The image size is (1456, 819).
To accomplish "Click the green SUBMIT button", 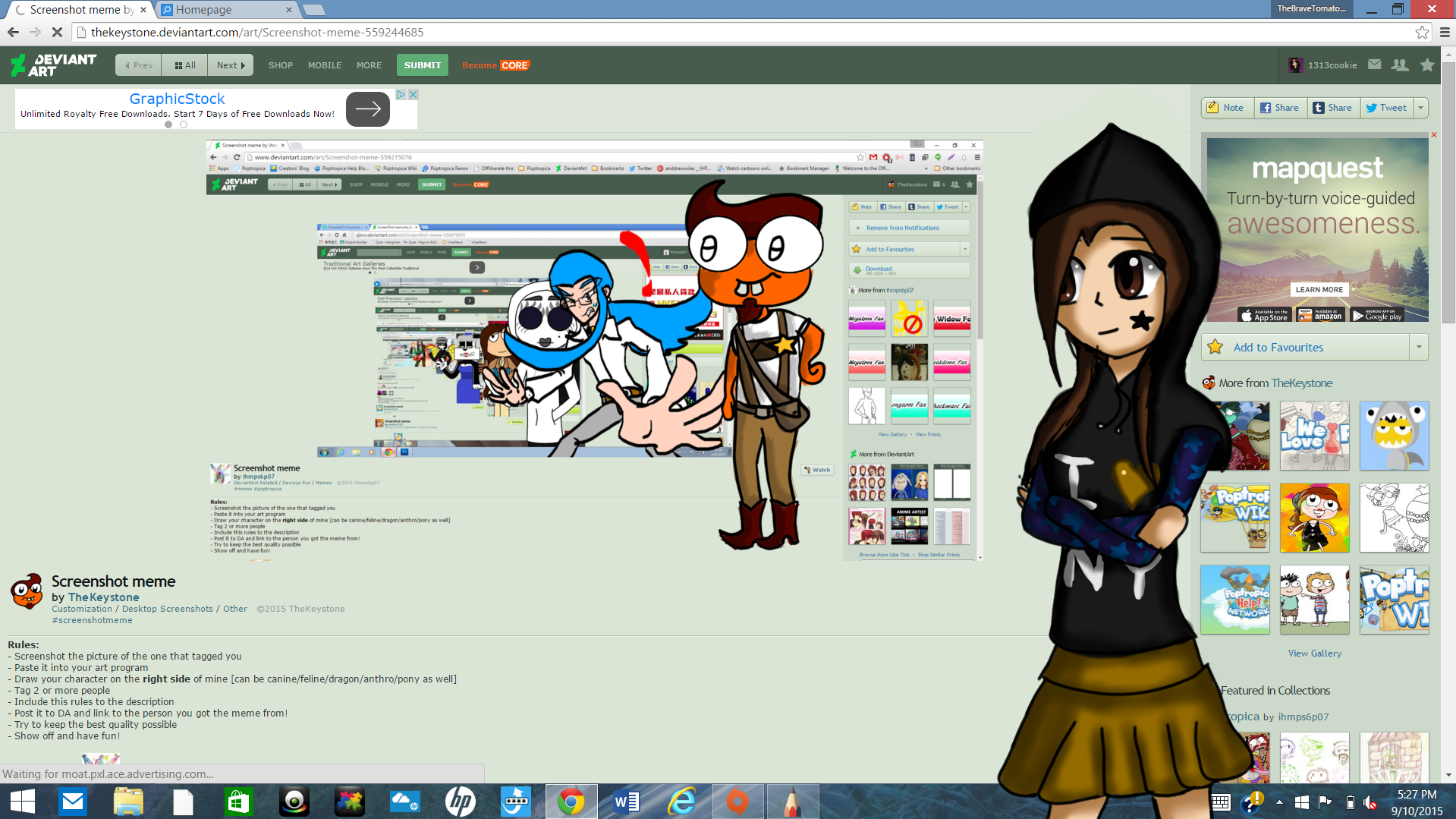I will (x=422, y=65).
